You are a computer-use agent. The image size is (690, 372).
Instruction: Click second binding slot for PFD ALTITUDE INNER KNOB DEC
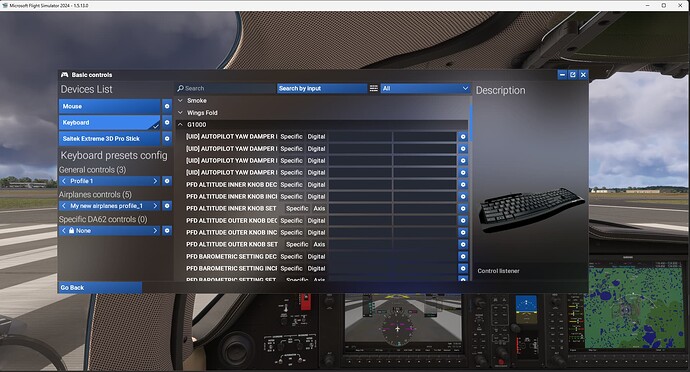tap(425, 184)
